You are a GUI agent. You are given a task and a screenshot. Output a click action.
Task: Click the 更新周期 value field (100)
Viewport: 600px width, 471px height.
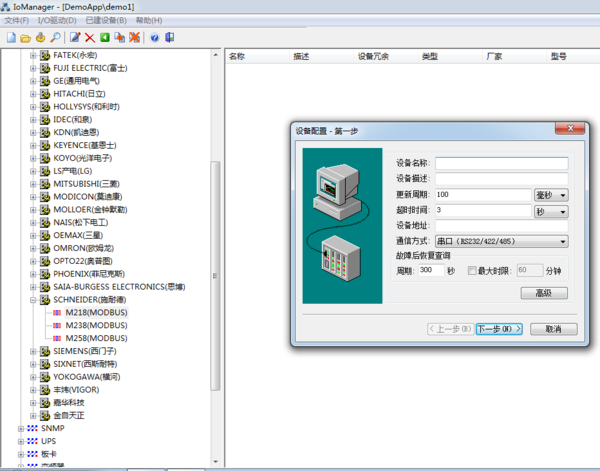483,195
